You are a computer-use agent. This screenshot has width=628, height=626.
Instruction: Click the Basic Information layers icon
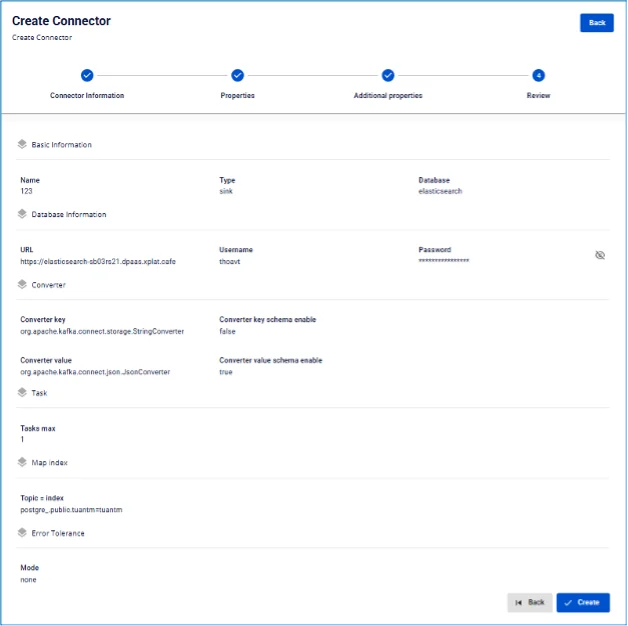[22, 144]
